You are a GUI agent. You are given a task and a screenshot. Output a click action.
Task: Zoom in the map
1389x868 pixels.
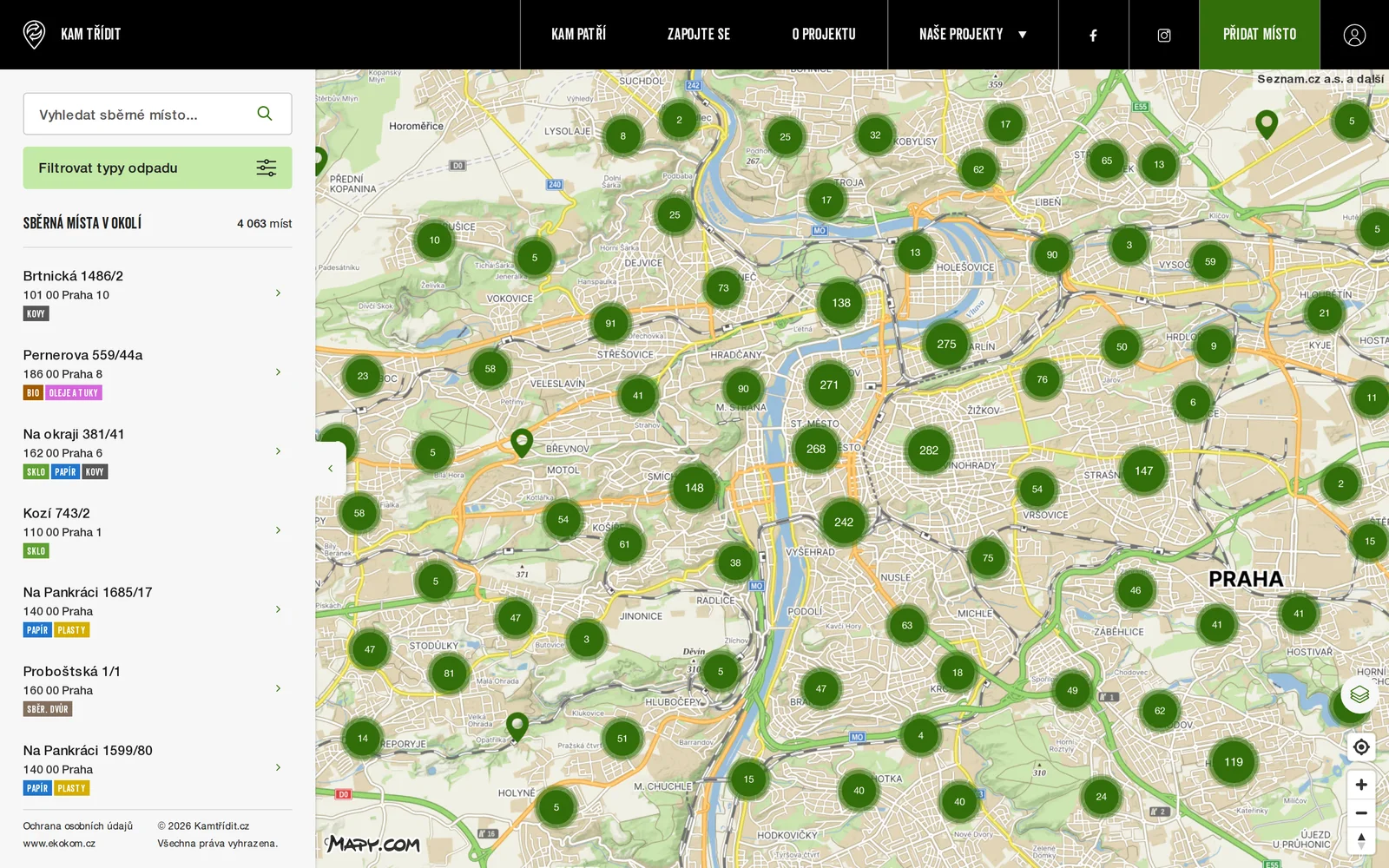[x=1361, y=785]
